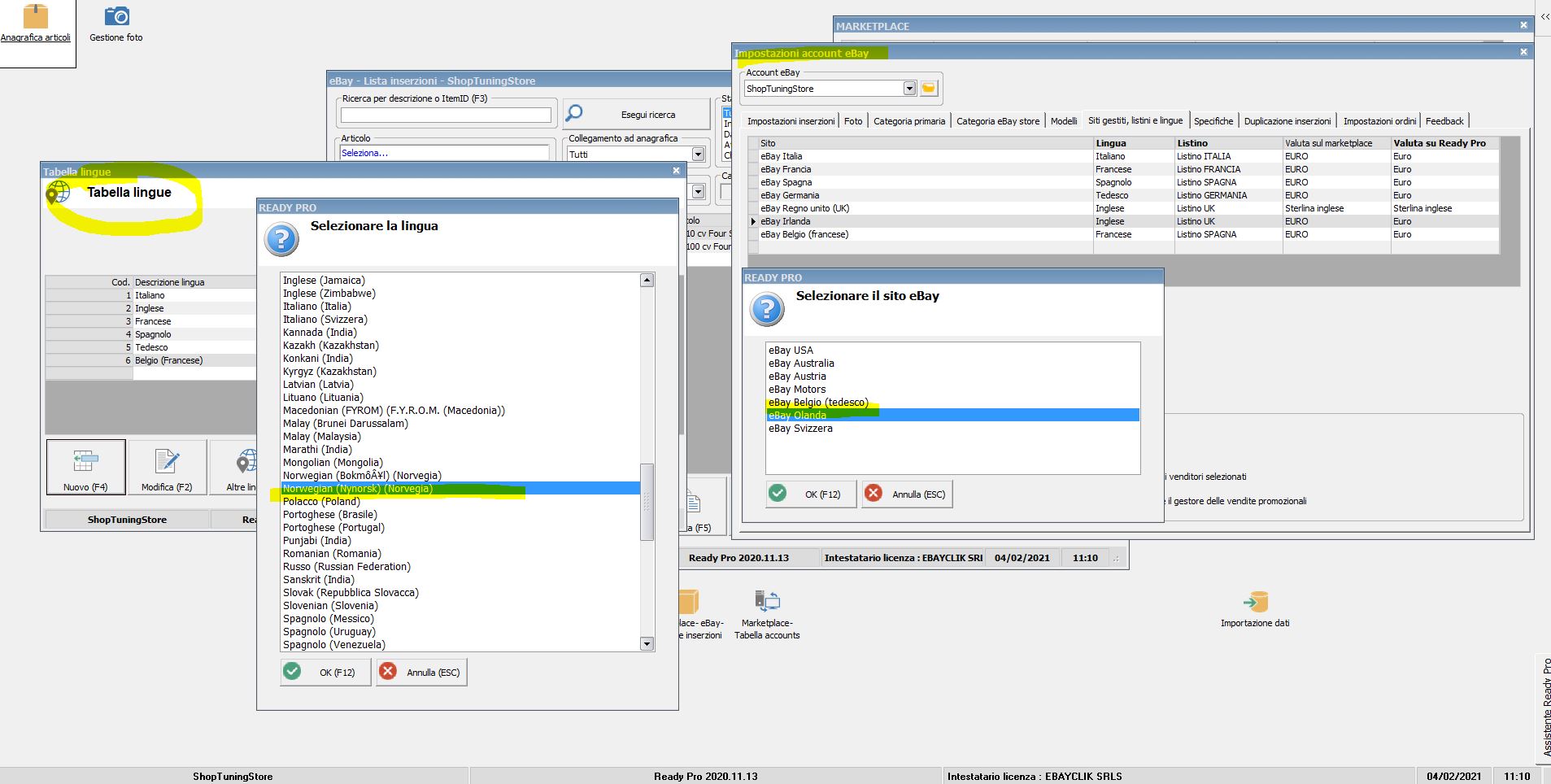This screenshot has height=784, width=1551.
Task: Click the question mark icon in Selezionare il sito eBay
Action: [x=767, y=310]
